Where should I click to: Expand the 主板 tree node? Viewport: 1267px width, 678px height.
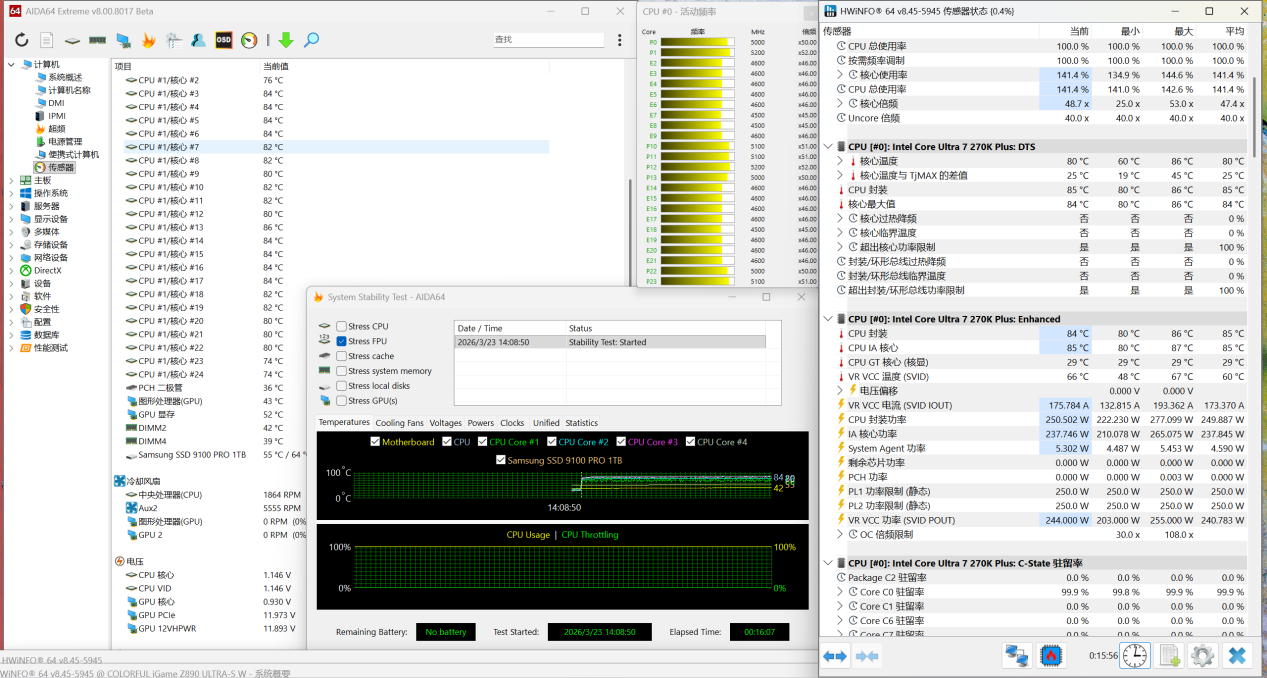(x=11, y=181)
